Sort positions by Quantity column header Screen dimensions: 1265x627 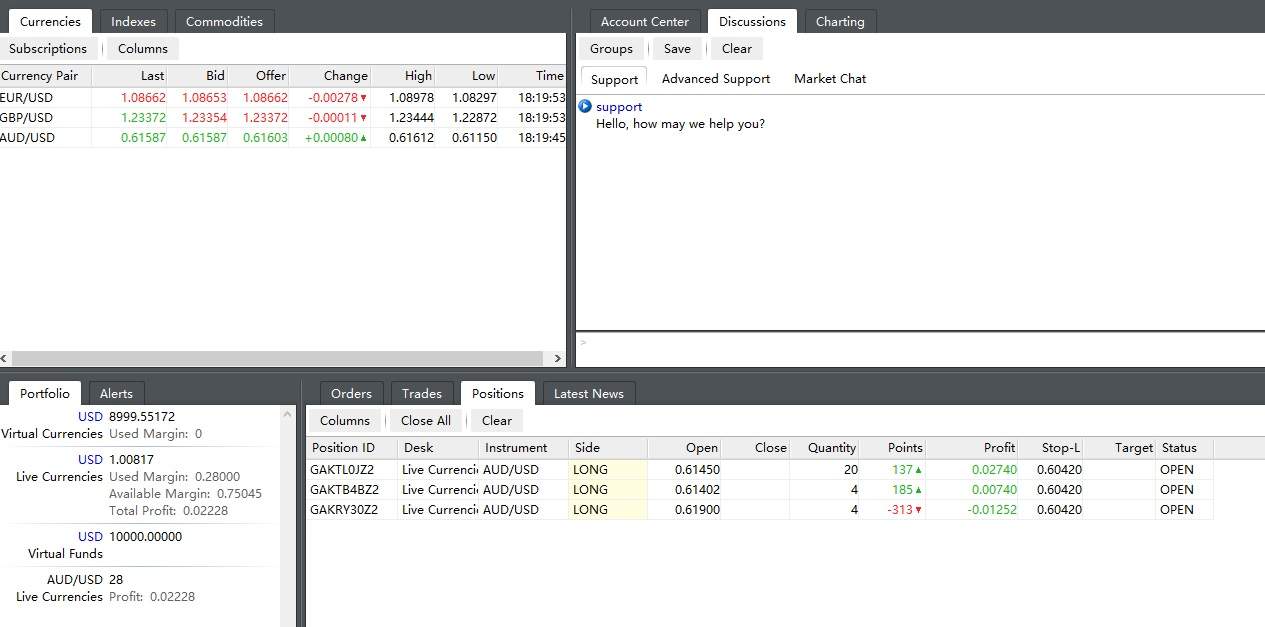click(x=824, y=447)
